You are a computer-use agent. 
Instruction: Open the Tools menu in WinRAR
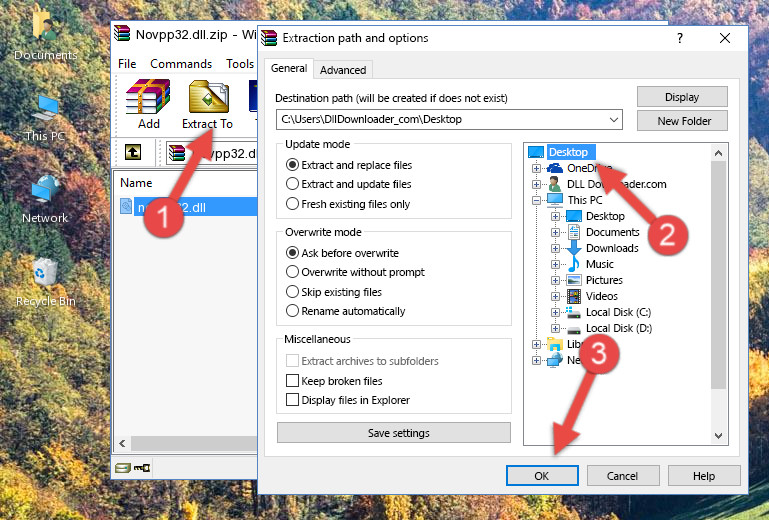(x=240, y=64)
